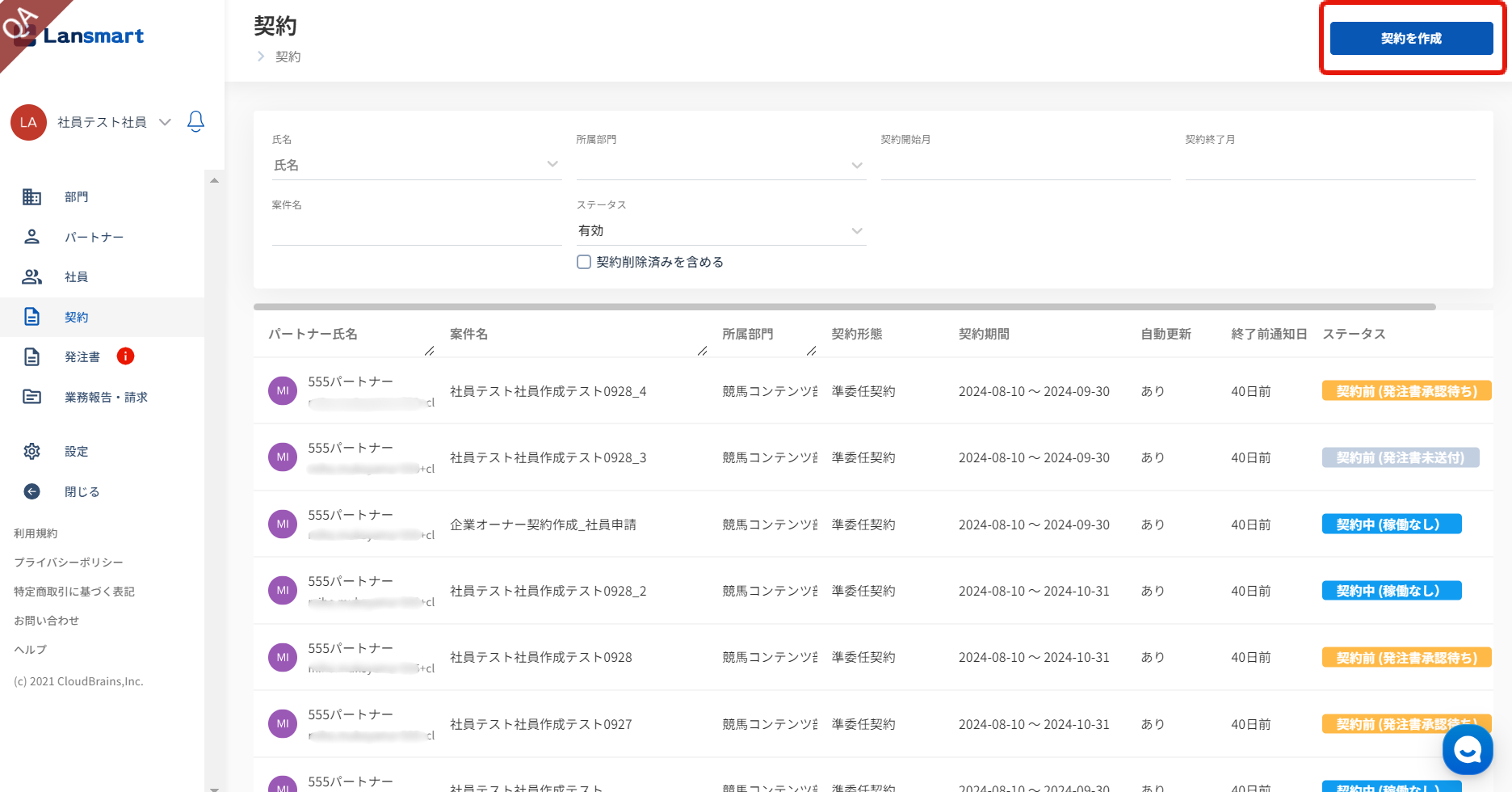Image resolution: width=1512 pixels, height=792 pixels.
Task: Click the 発注書 document icon
Action: point(31,356)
